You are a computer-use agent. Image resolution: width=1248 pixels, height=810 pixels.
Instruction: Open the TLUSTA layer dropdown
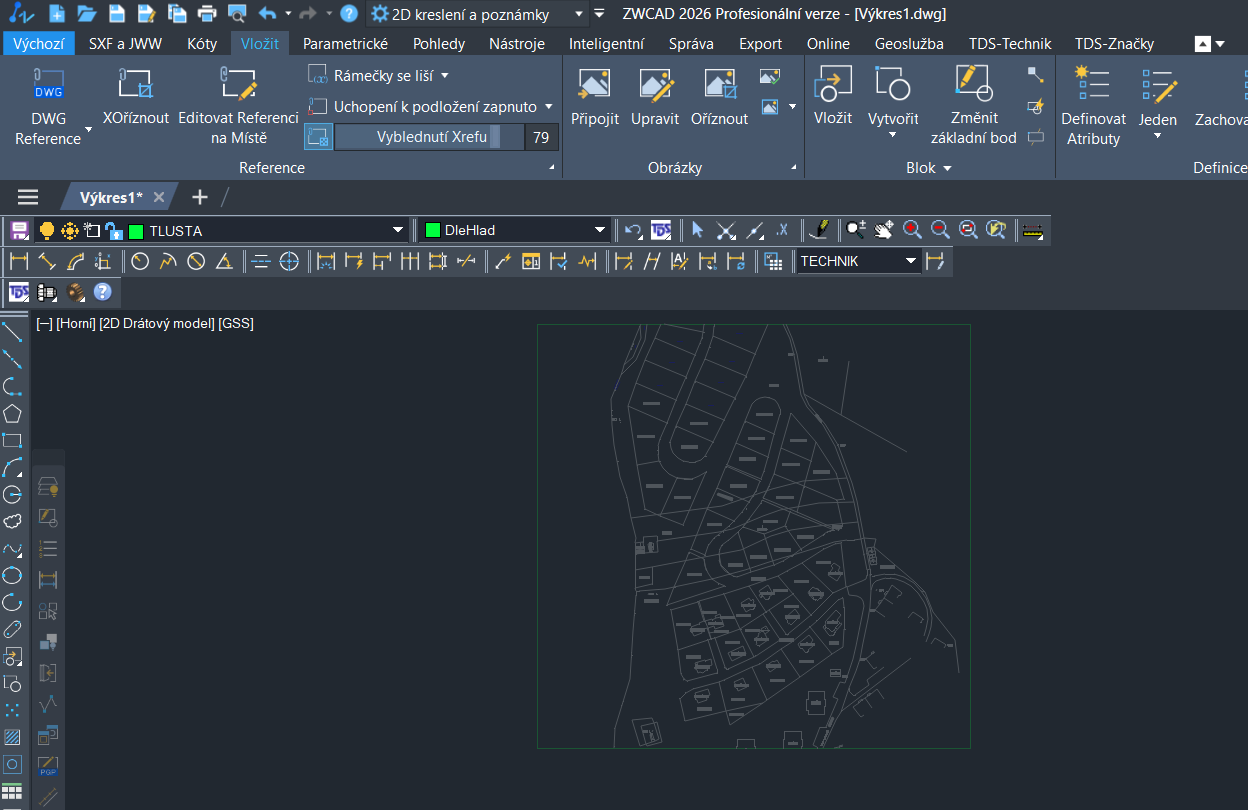click(x=400, y=231)
